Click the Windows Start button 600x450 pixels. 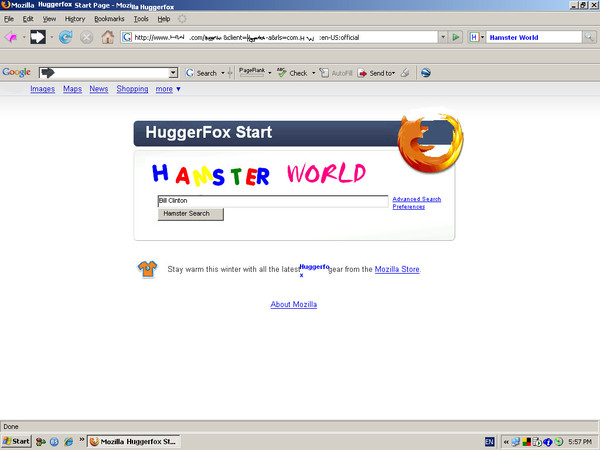click(16, 441)
